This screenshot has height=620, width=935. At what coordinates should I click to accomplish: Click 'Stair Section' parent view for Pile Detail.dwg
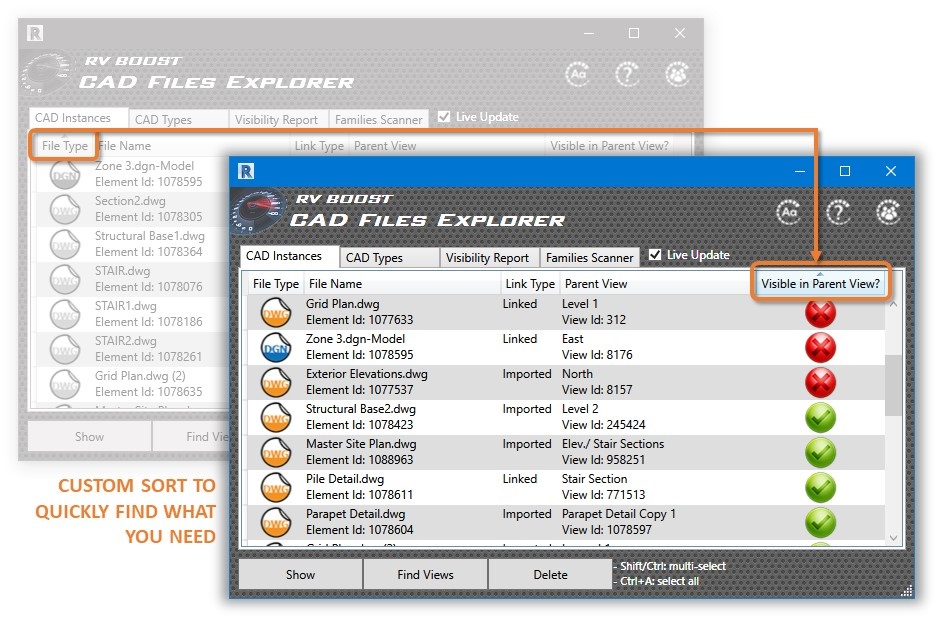tap(595, 479)
